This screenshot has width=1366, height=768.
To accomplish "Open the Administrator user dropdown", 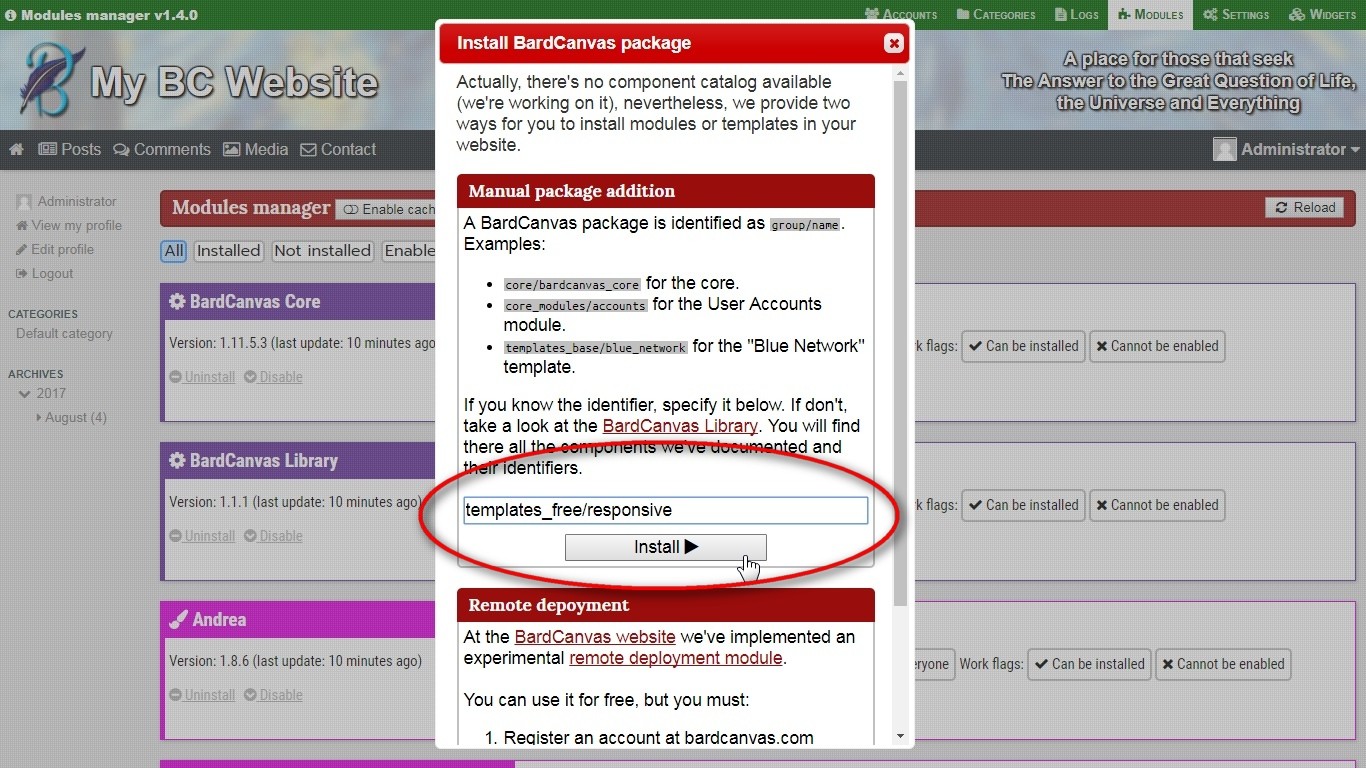I will coord(1287,149).
